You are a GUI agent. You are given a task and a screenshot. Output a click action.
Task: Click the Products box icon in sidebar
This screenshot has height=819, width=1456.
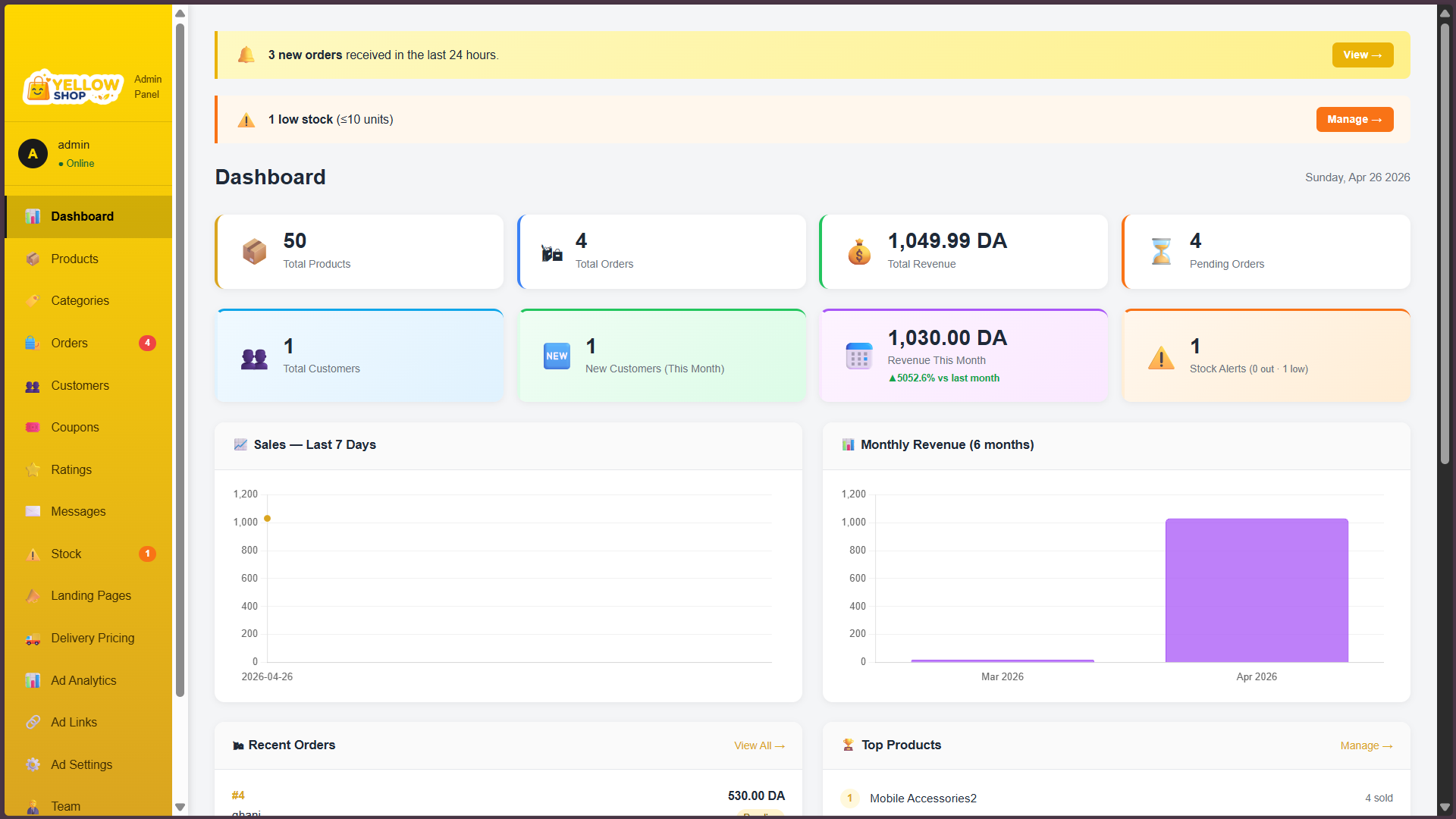click(33, 259)
